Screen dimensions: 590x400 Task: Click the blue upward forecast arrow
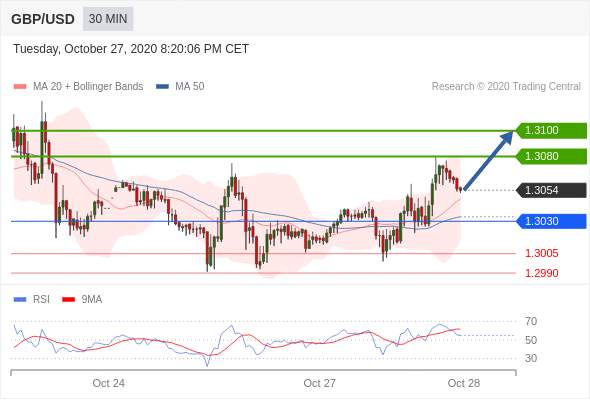click(x=488, y=160)
